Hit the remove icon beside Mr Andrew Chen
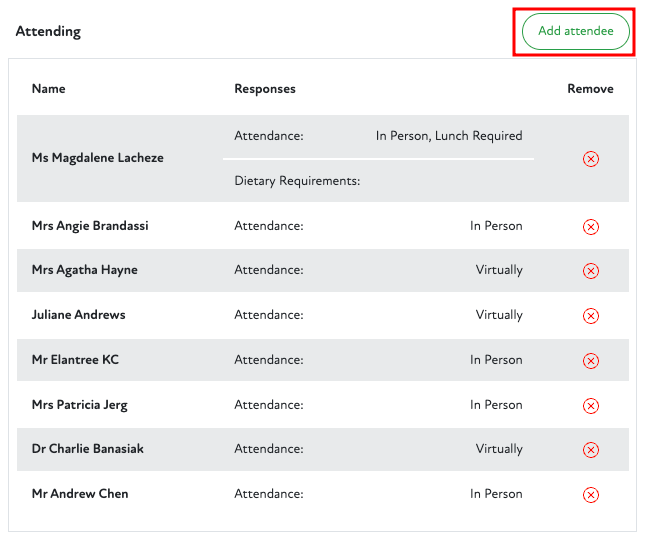Screen dimensions: 649x543 590,495
